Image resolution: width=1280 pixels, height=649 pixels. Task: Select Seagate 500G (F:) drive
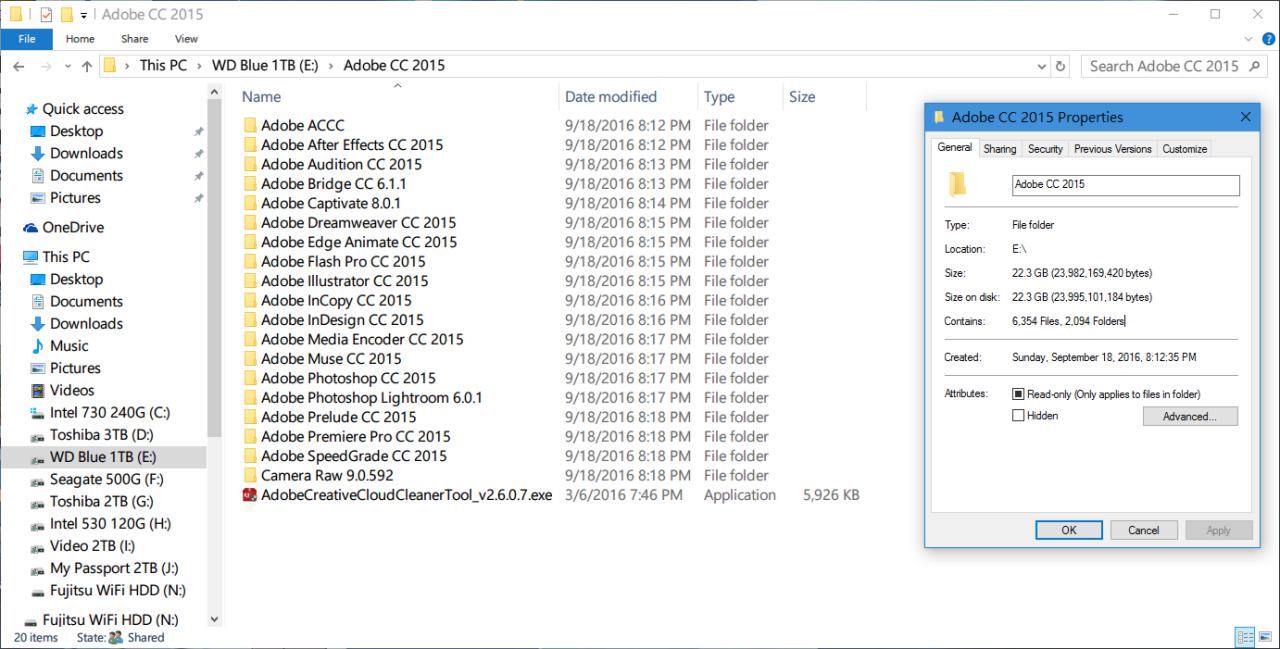[x=107, y=479]
